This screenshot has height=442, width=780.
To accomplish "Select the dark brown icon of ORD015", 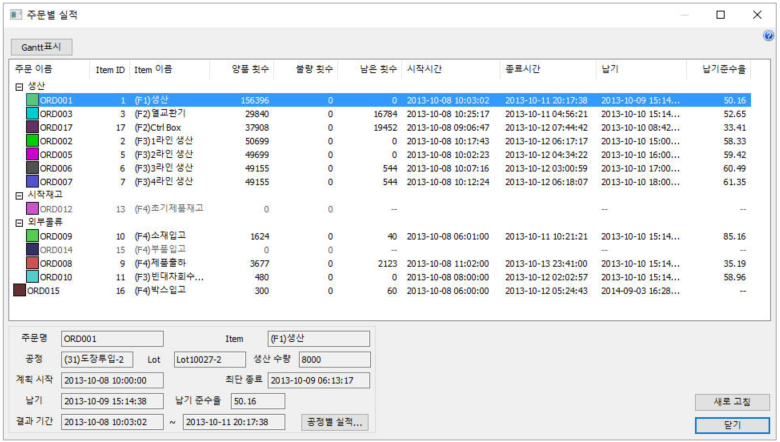I will click(x=18, y=290).
